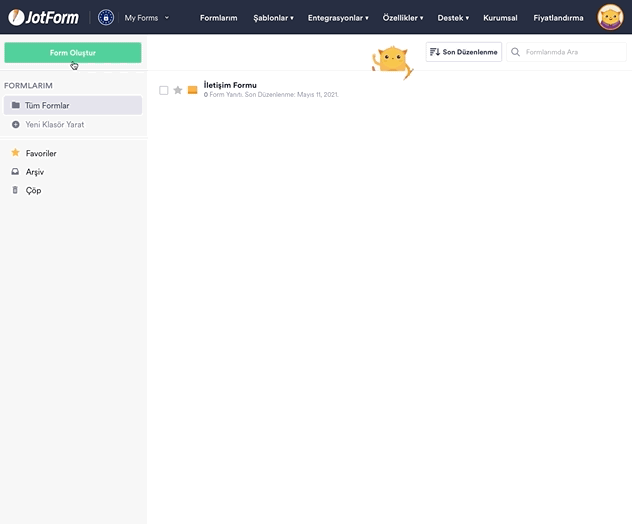
Task: Click the sort icon on Son Düzenlenme
Action: 434,52
